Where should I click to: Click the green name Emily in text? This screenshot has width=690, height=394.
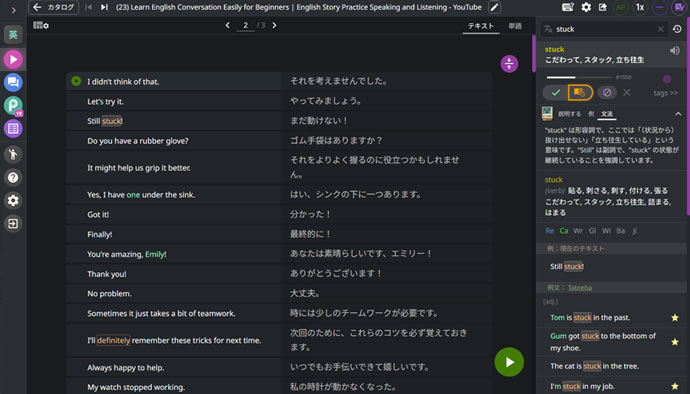point(154,254)
